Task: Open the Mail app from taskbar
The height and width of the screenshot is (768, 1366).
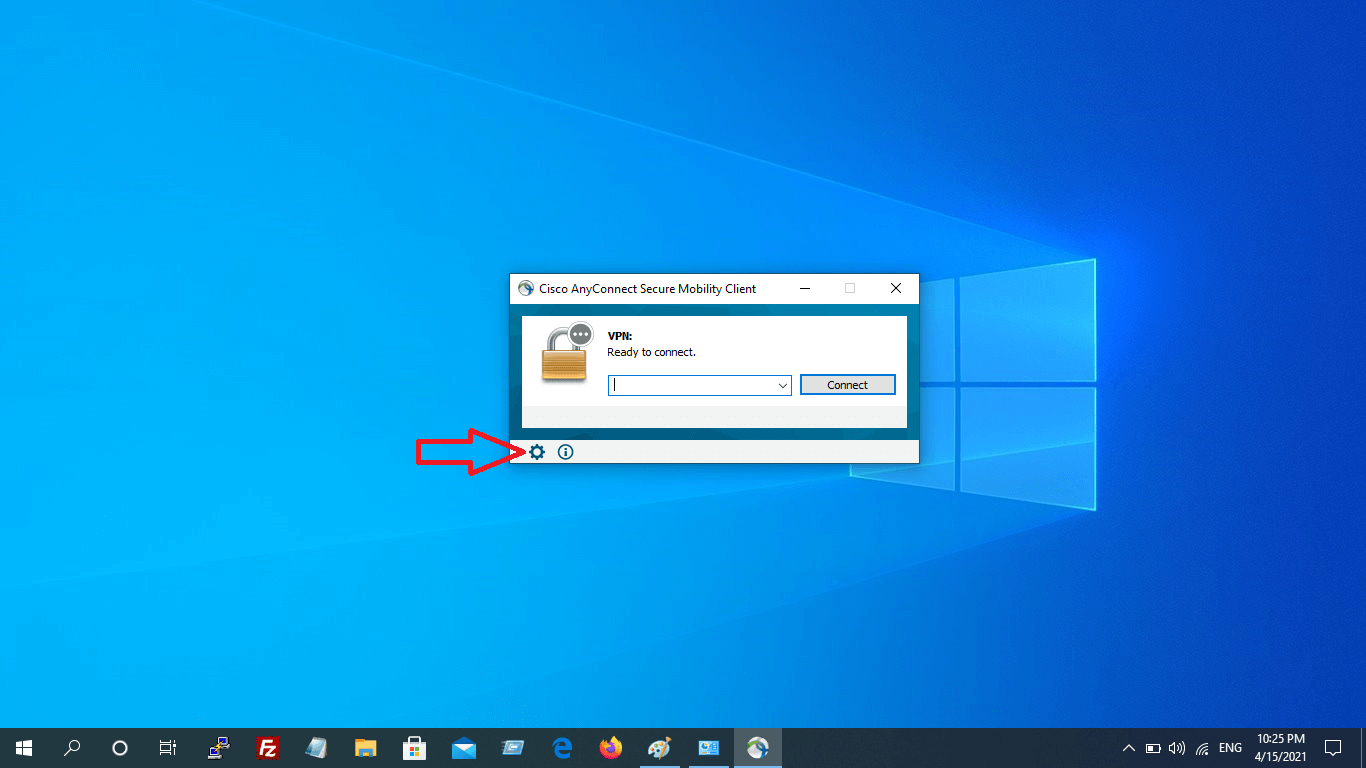Action: (464, 748)
